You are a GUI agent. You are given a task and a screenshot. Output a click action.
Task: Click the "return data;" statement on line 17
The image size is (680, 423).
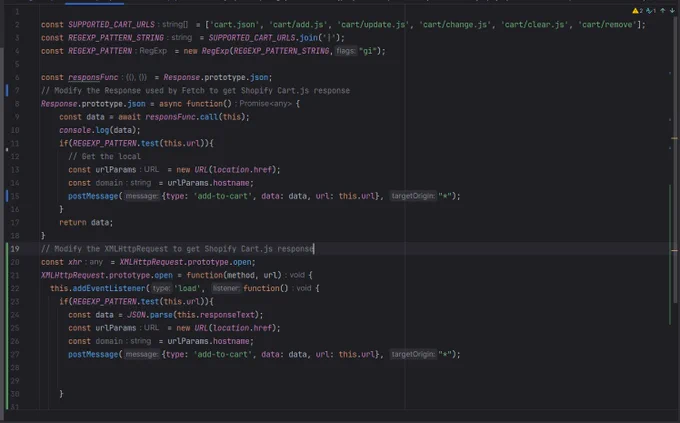[x=86, y=223]
